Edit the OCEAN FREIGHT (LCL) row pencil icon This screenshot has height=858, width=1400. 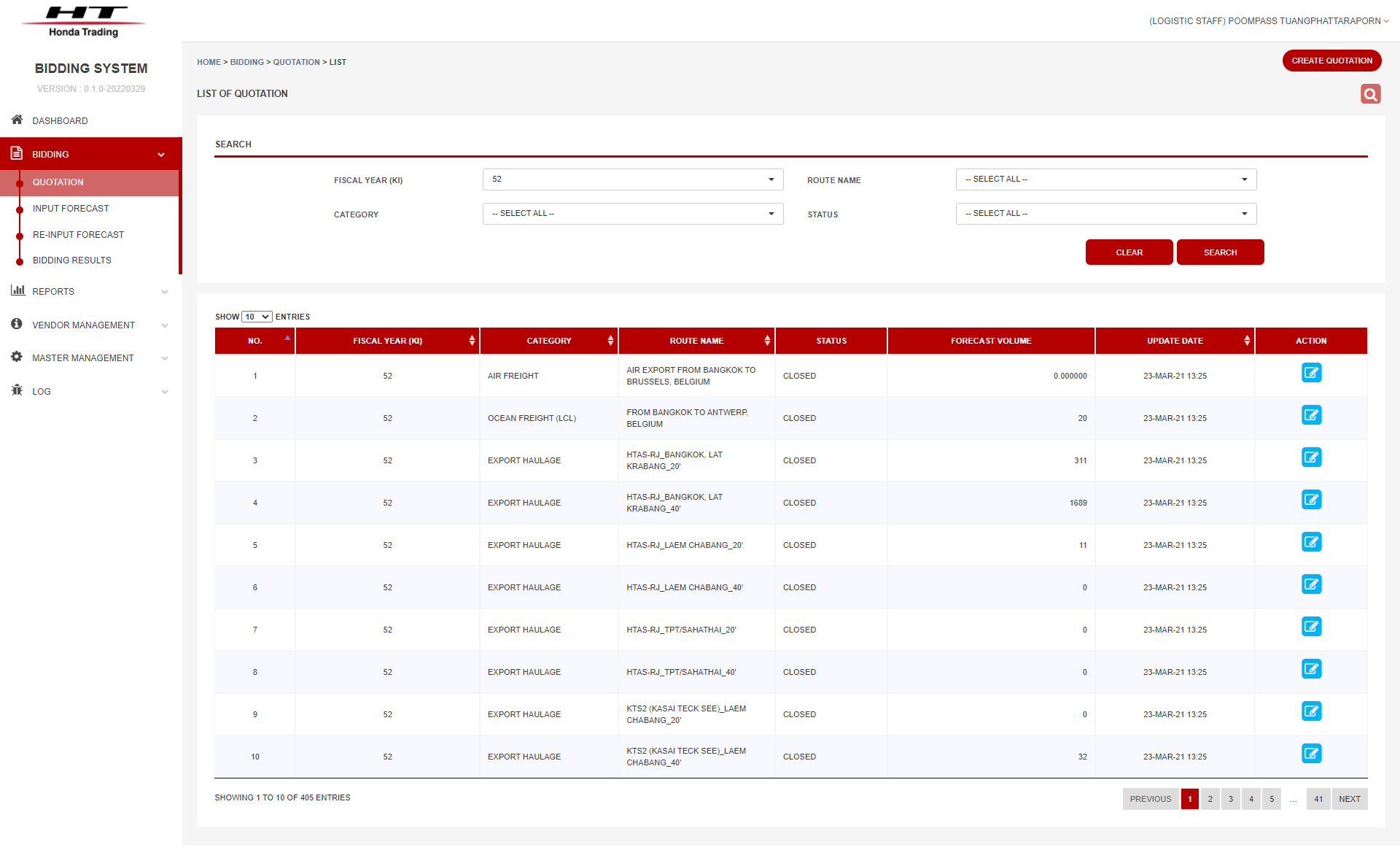1311,414
